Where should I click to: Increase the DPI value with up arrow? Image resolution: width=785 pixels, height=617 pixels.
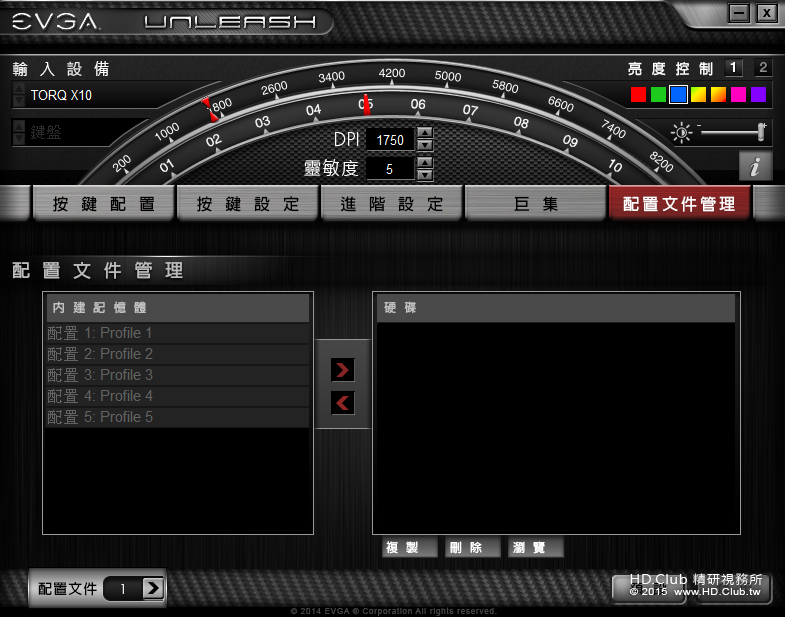tap(425, 133)
